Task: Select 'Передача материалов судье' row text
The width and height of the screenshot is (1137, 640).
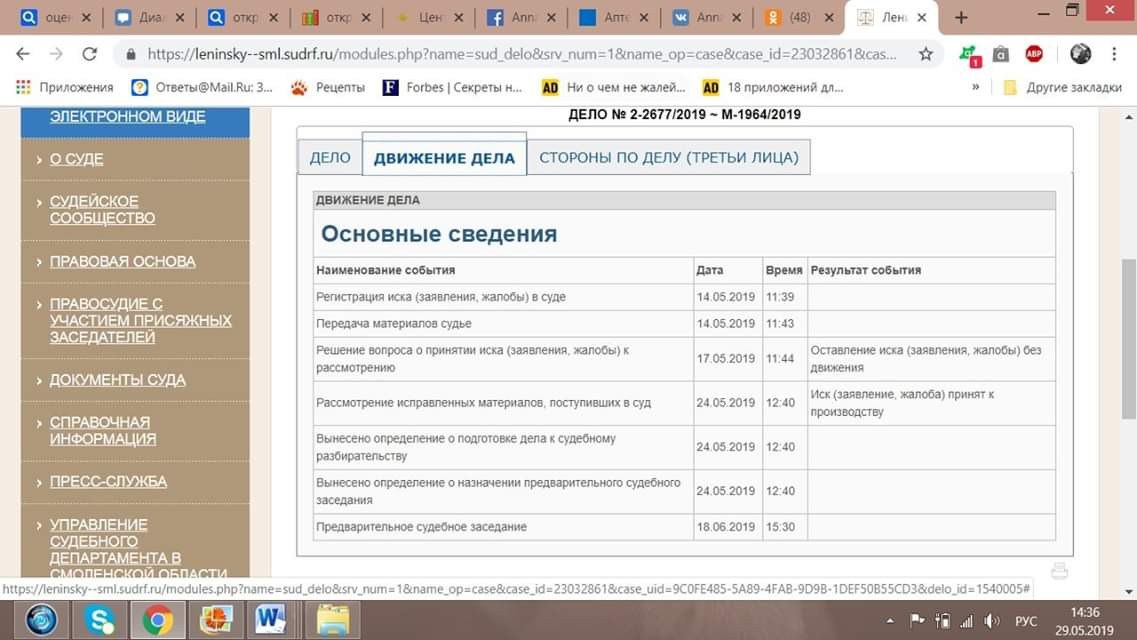Action: click(394, 323)
